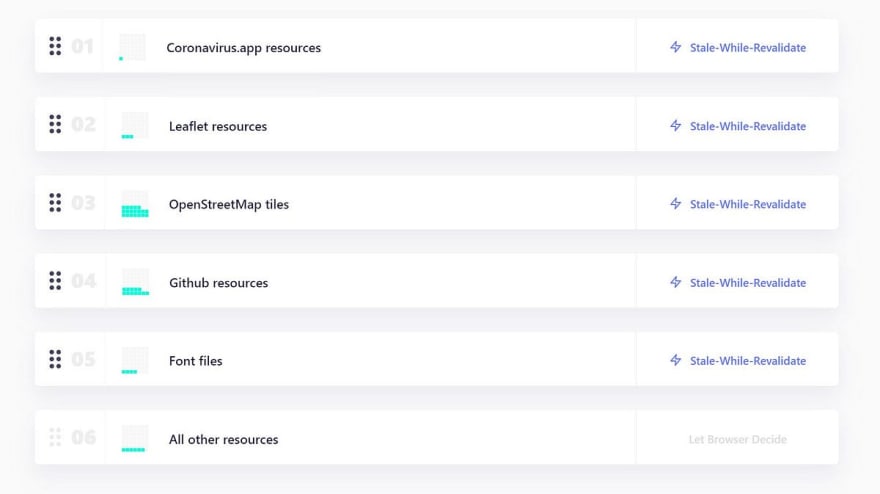Click the faded drag handle of rule 06
The width and height of the screenshot is (880, 494).
tap(55, 437)
